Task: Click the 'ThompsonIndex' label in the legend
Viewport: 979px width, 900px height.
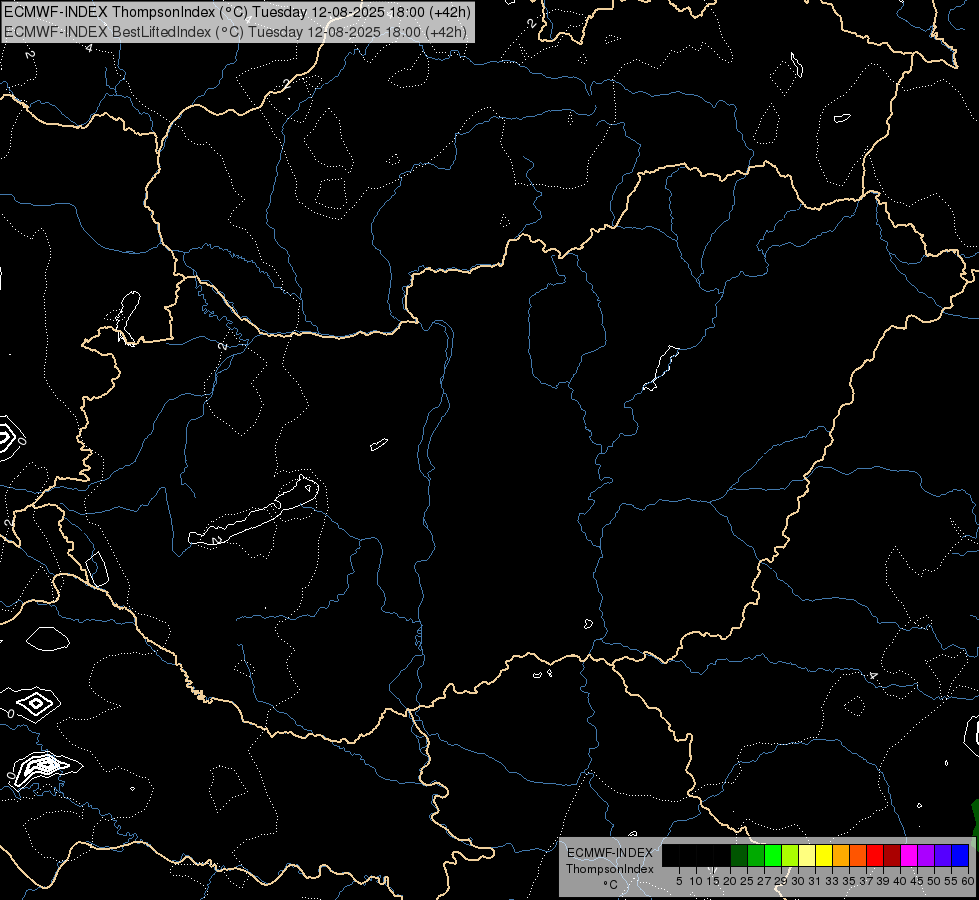Action: [609, 869]
